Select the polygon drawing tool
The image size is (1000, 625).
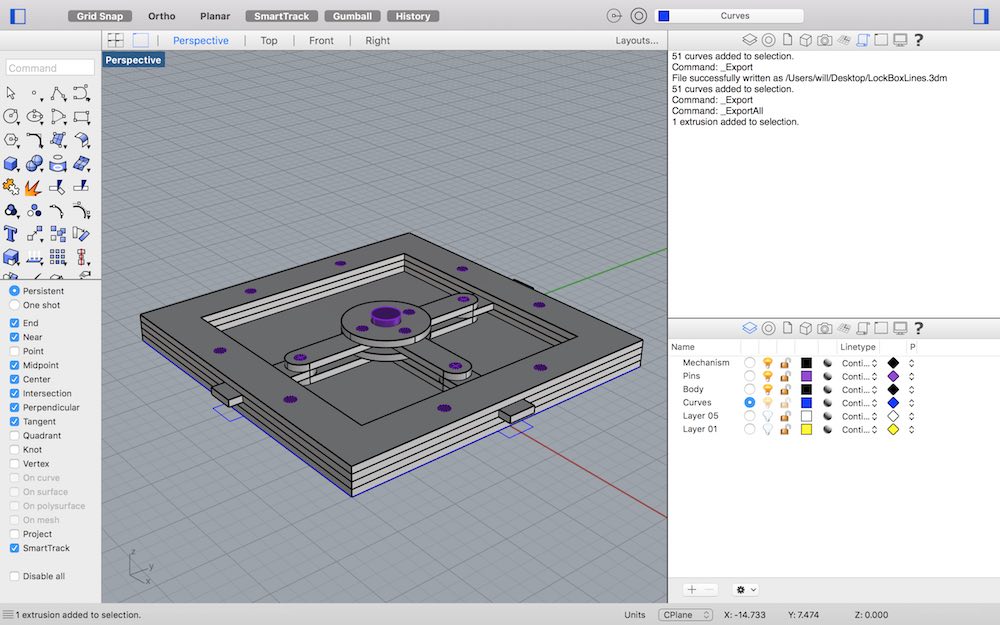[11, 140]
